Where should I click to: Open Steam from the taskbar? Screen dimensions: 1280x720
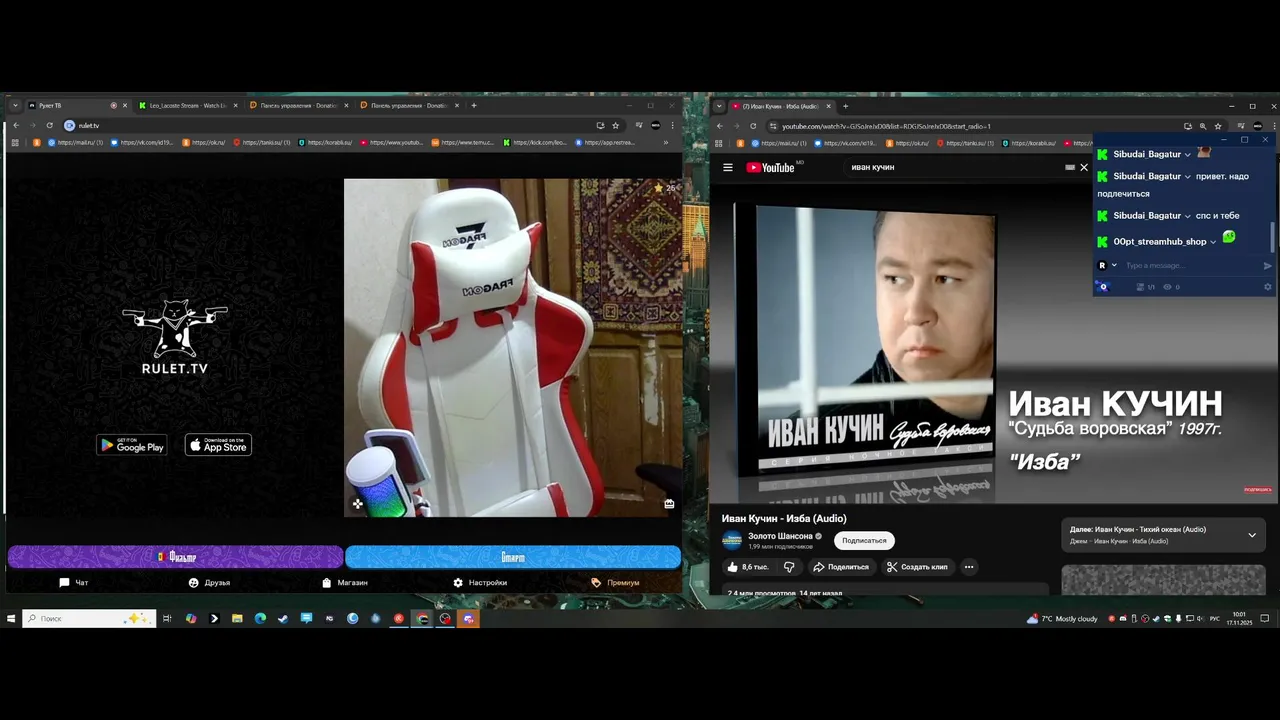[283, 619]
